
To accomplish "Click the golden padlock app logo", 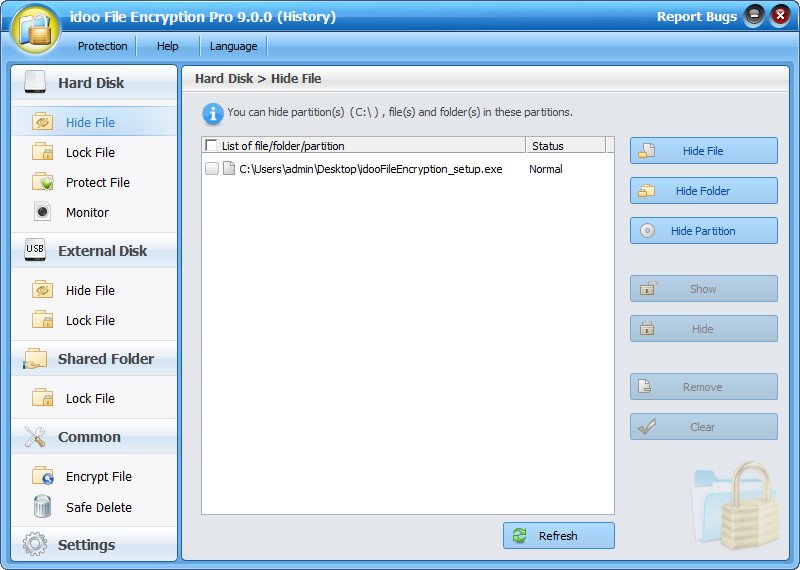I will pos(36,30).
